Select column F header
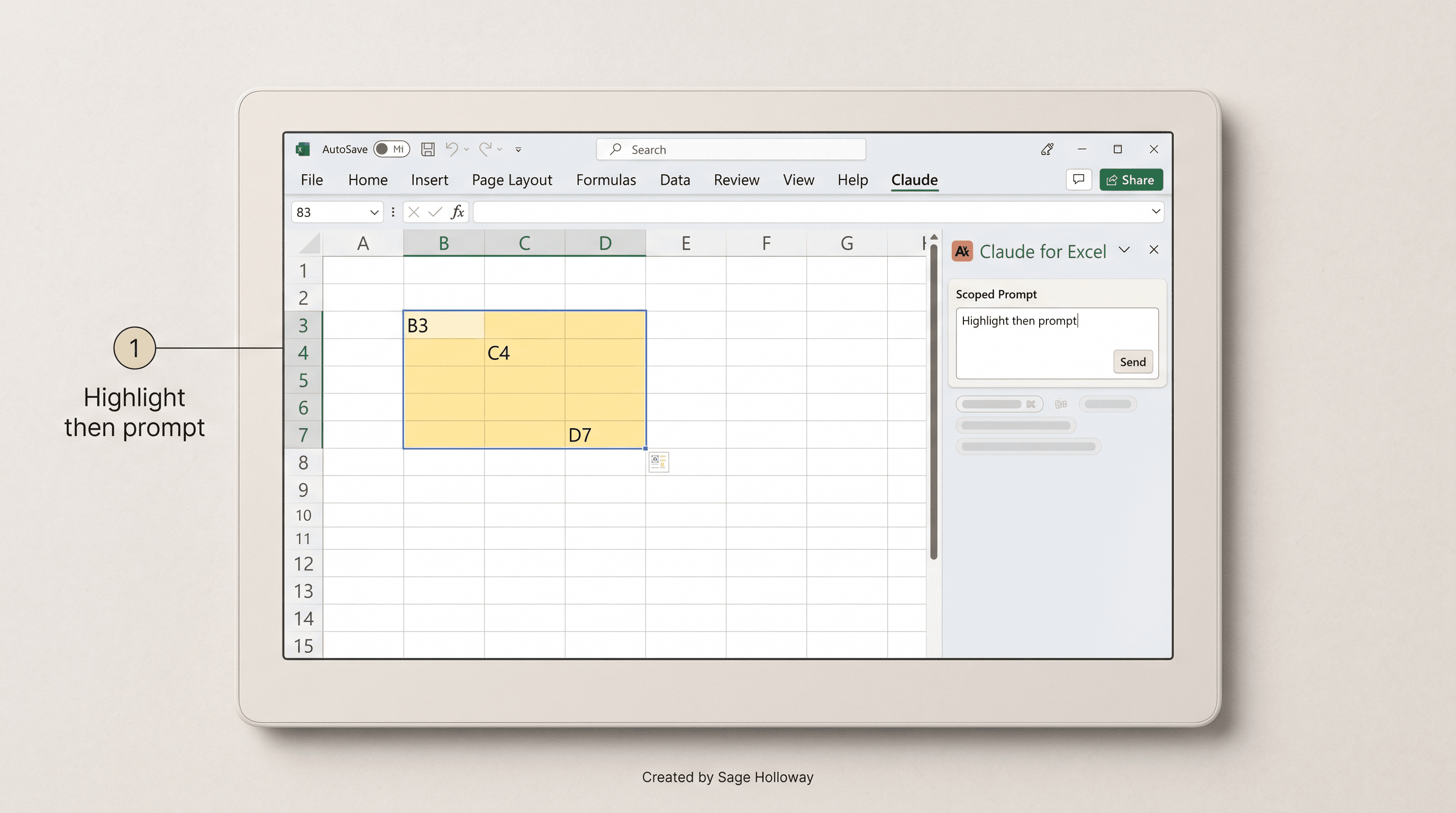Image resolution: width=1456 pixels, height=813 pixels. coord(766,243)
